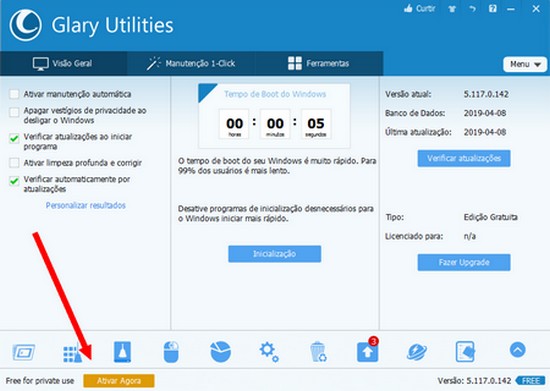This screenshot has width=550, height=391.
Task: Click the Inicialização button
Action: tap(274, 254)
